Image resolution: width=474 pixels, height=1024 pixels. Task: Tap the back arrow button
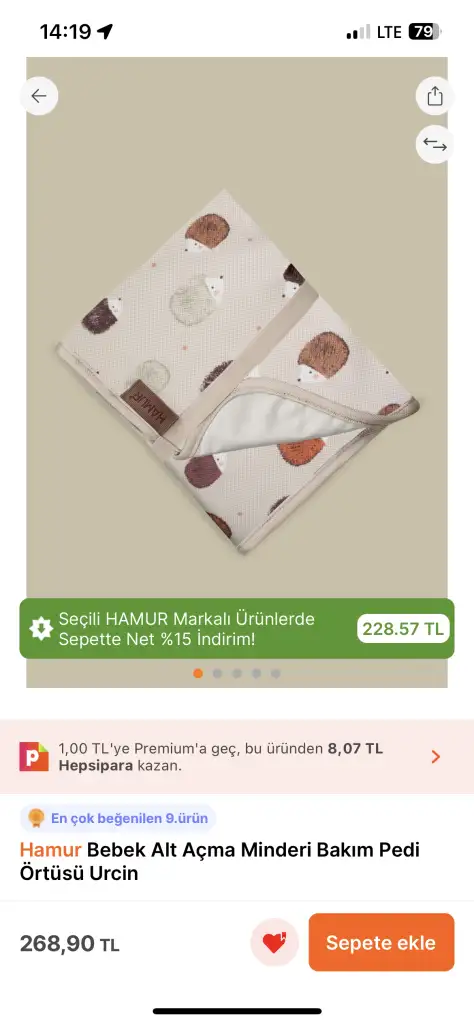39,96
